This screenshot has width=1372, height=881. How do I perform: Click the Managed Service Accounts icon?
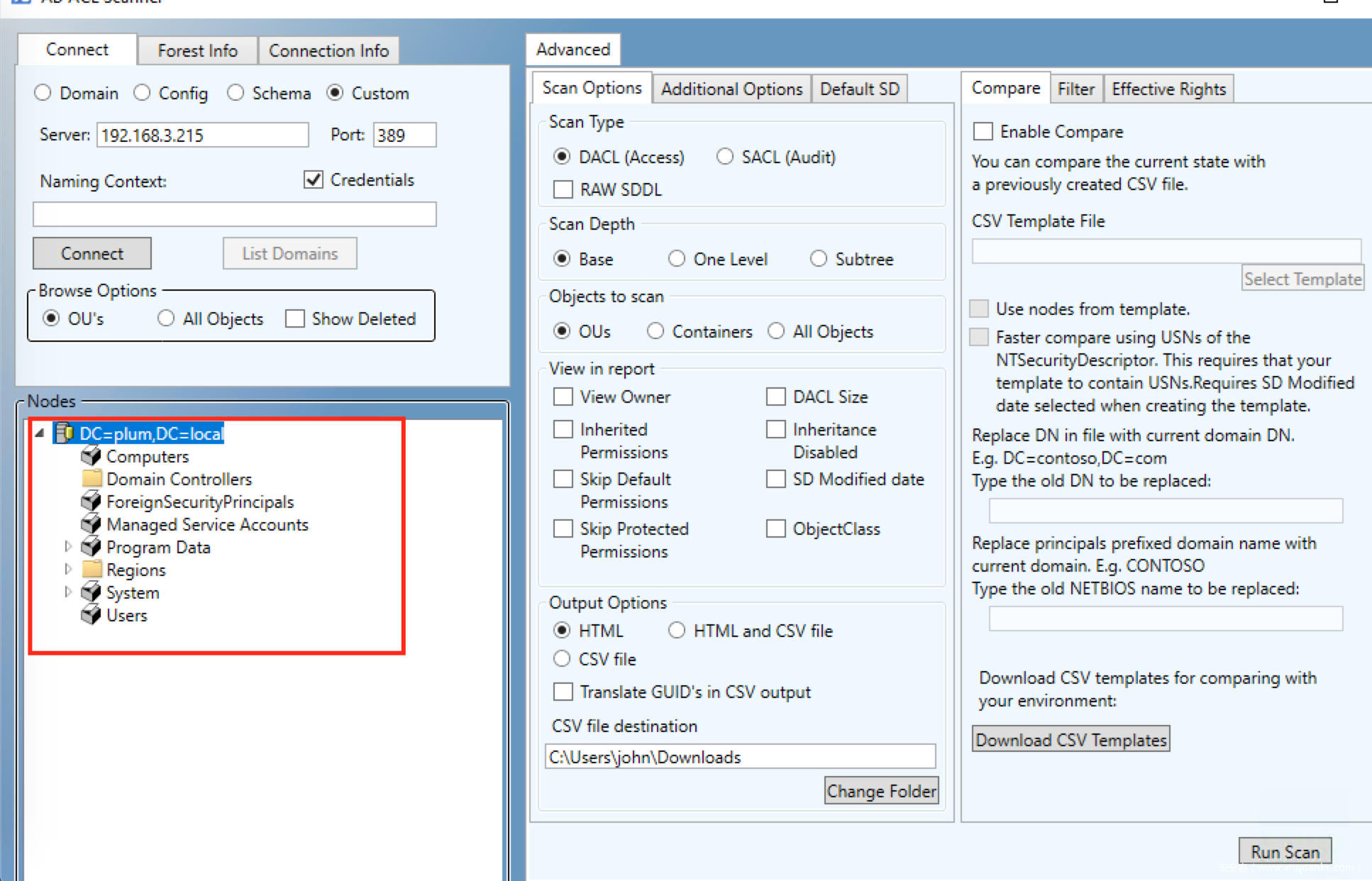91,523
